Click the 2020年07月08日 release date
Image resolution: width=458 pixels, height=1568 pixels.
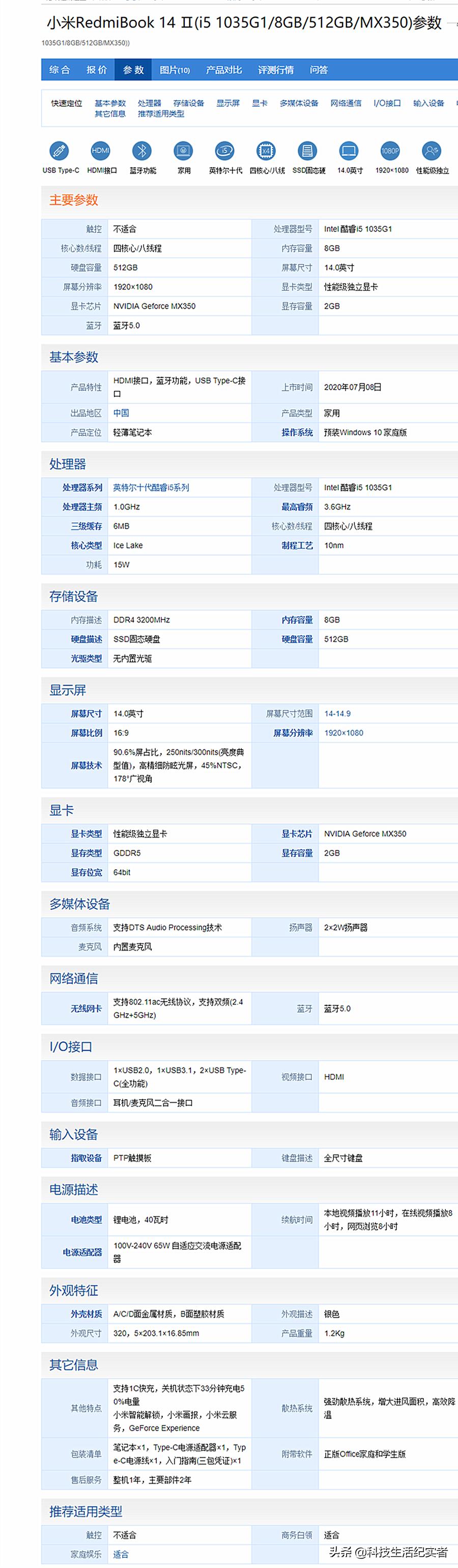(x=353, y=387)
